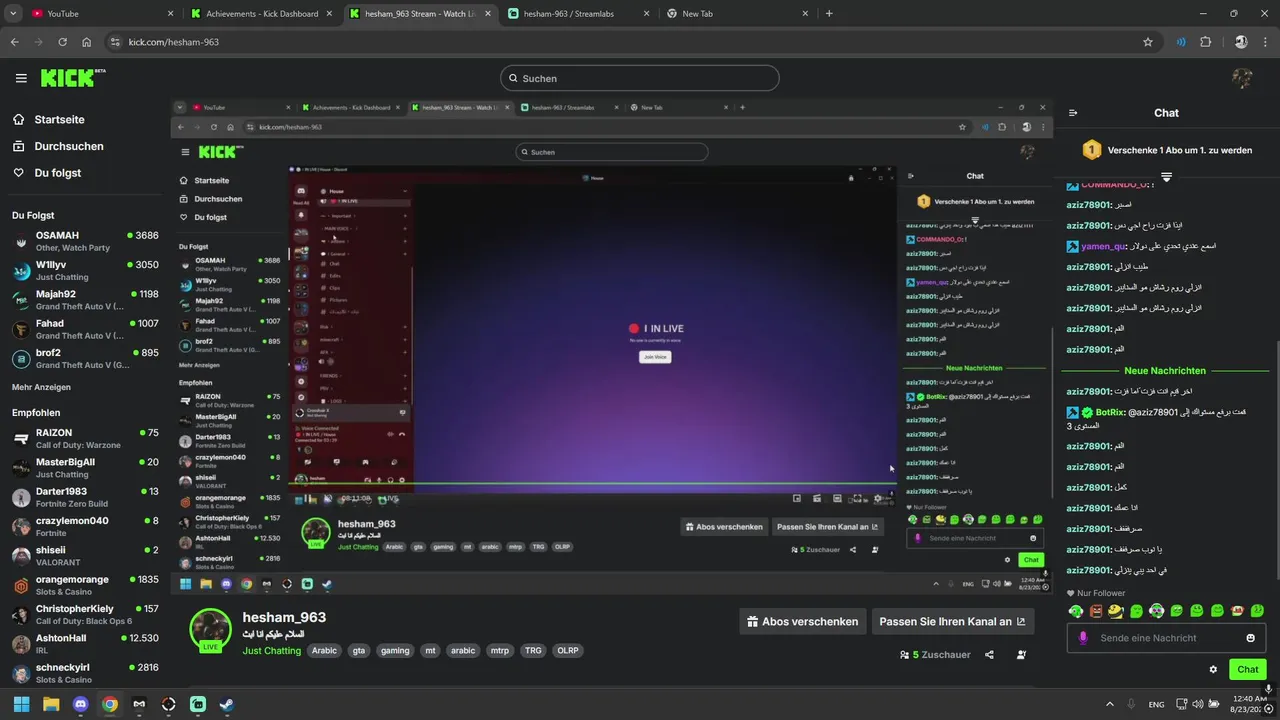The height and width of the screenshot is (720, 1280).
Task: Open Steam from the taskbar
Action: (x=227, y=704)
